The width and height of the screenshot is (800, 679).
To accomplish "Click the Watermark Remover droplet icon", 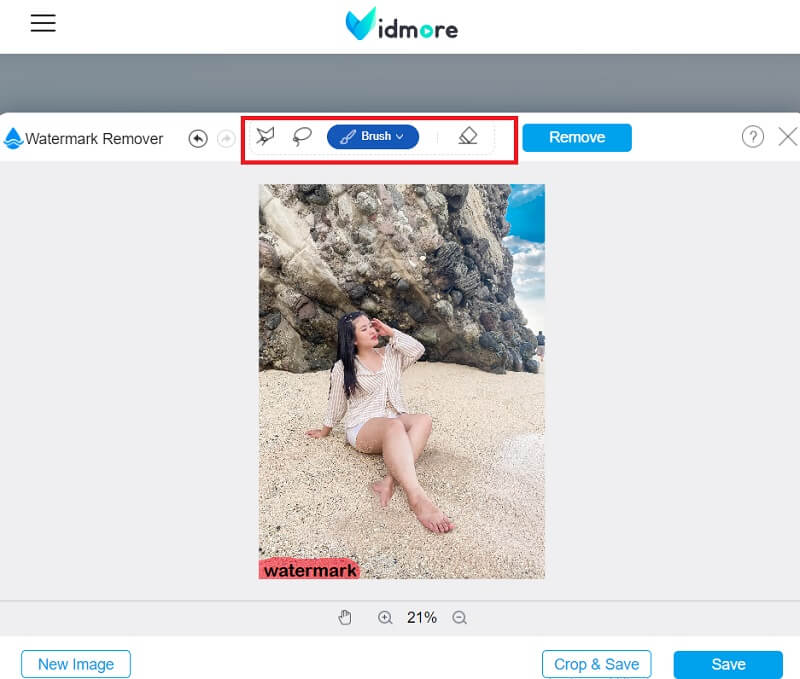I will (x=13, y=138).
